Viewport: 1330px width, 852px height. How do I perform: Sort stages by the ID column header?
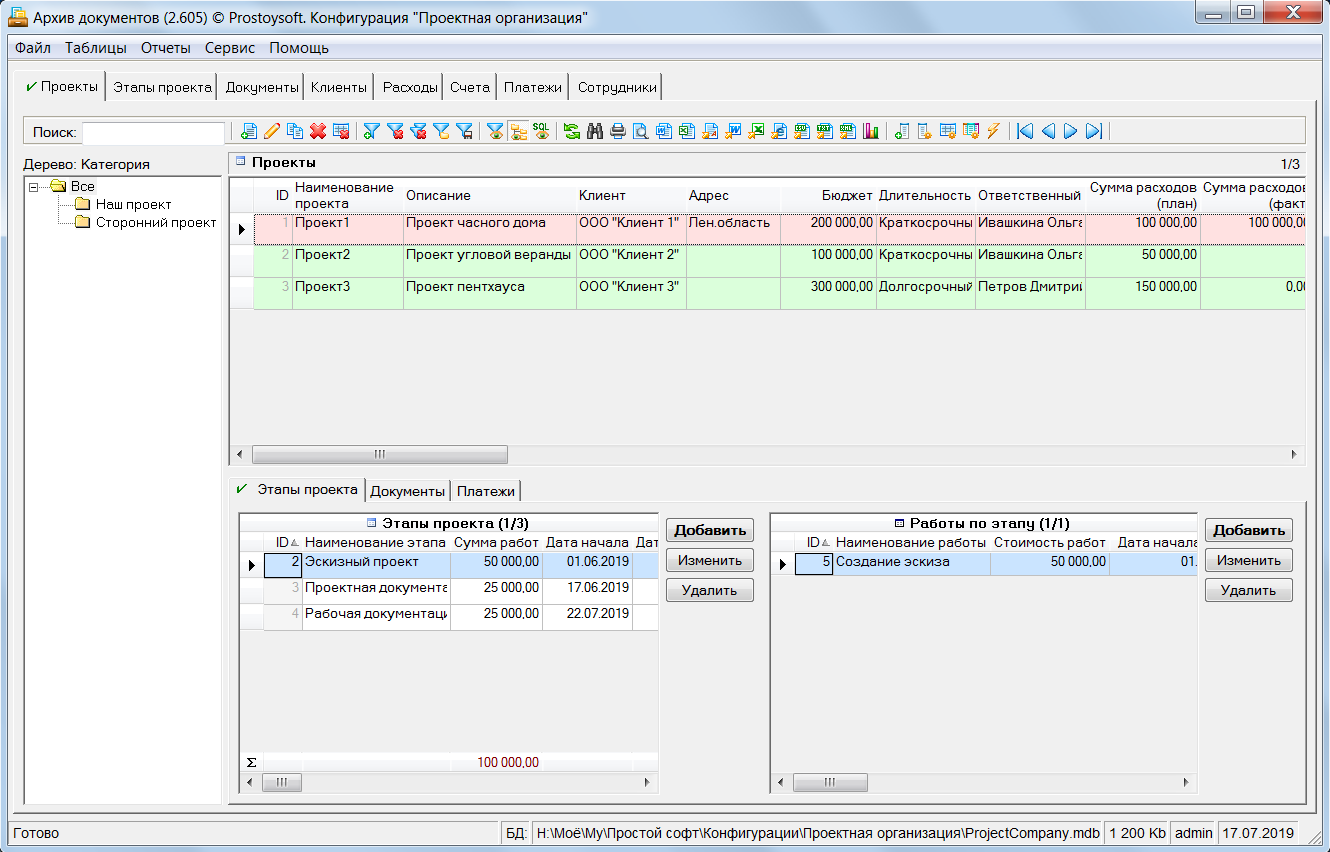(x=286, y=542)
